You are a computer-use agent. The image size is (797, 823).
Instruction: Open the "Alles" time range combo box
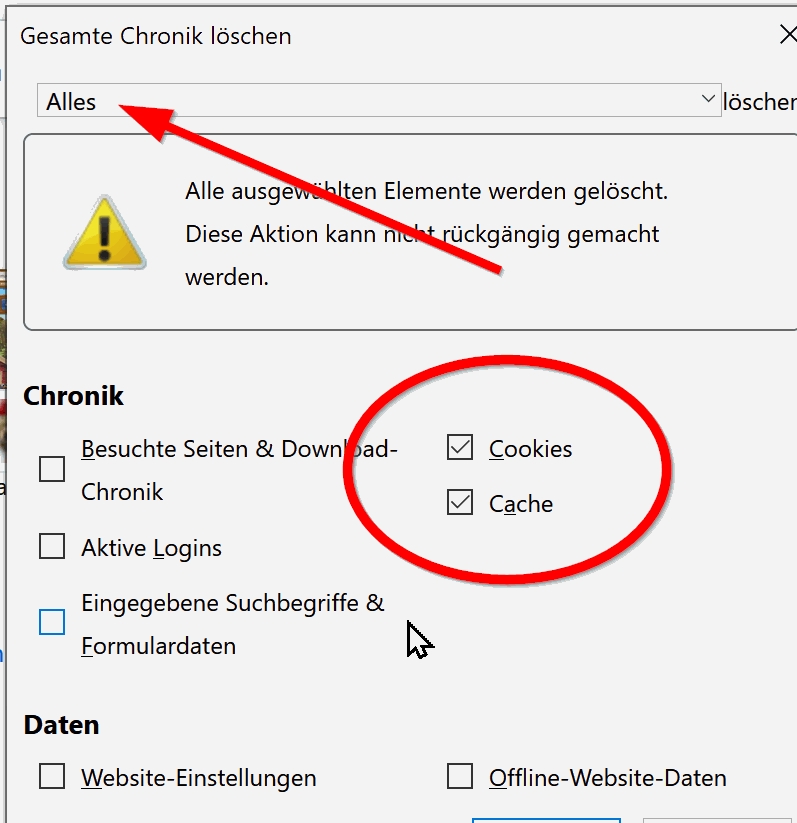point(378,101)
